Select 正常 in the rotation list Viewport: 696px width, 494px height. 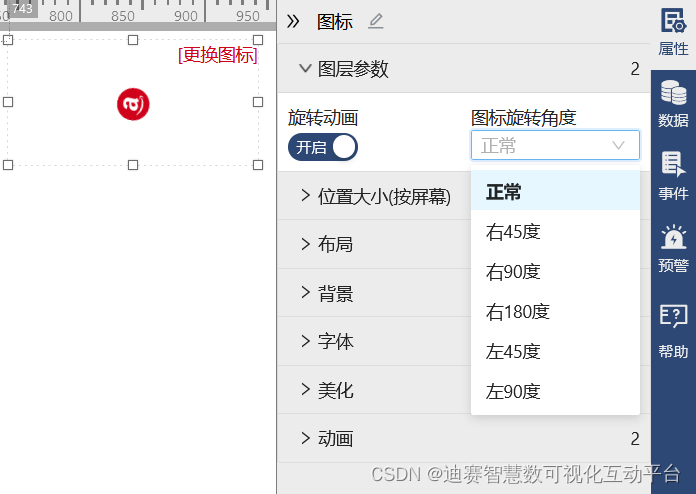click(555, 191)
